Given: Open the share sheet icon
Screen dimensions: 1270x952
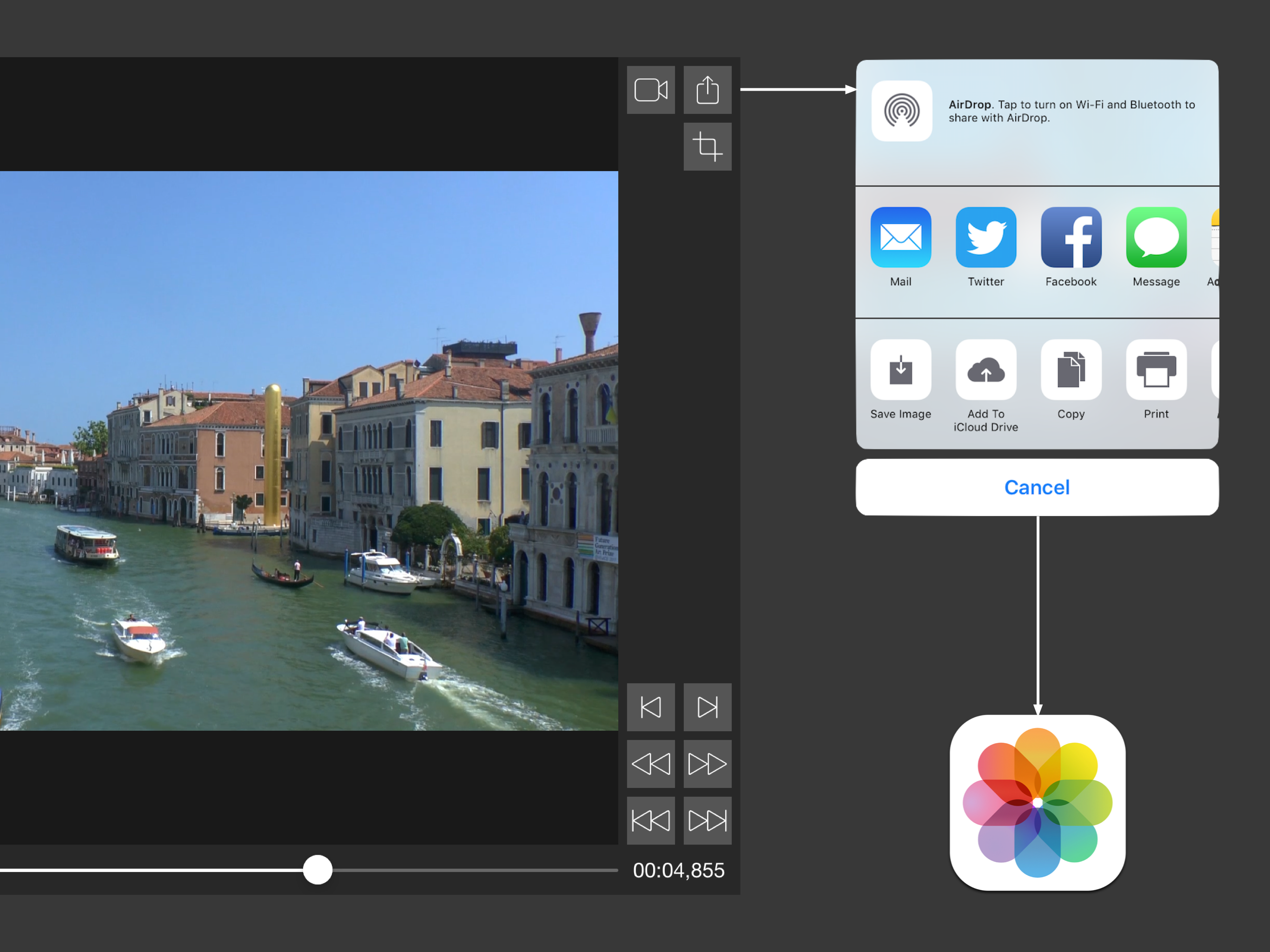Looking at the screenshot, I should click(708, 90).
